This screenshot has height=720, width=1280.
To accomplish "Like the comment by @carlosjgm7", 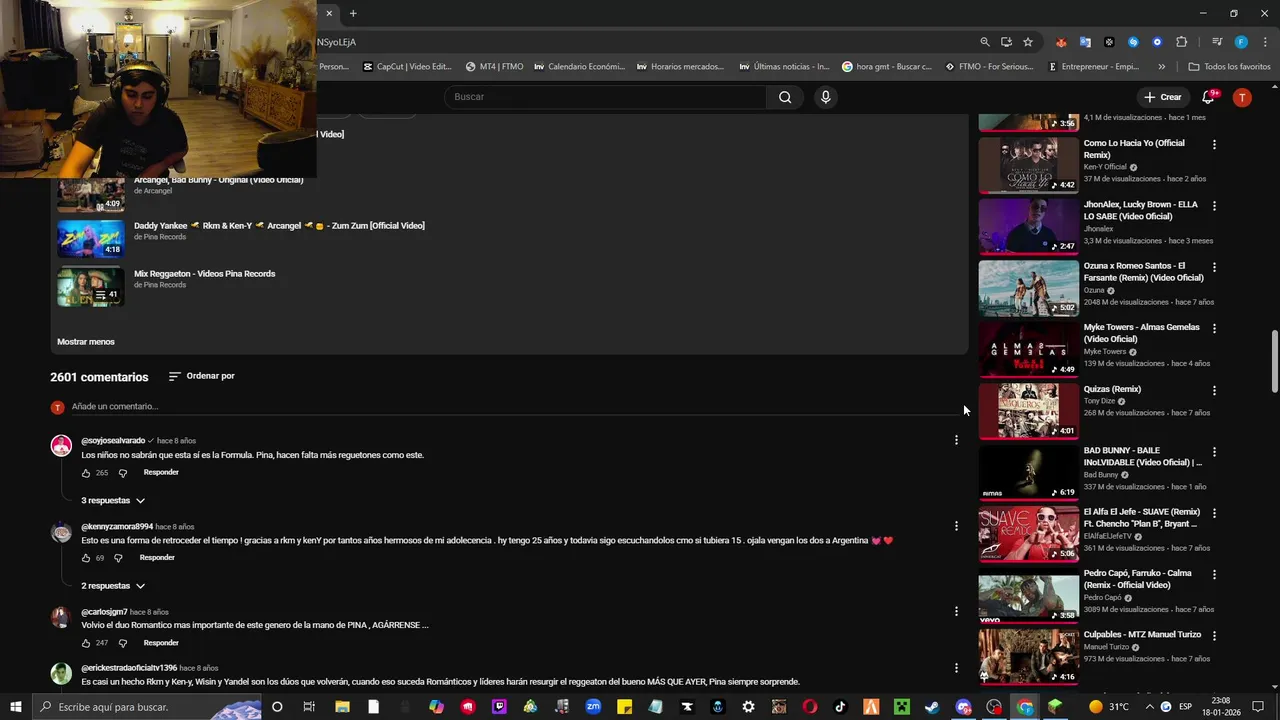I will coord(86,643).
